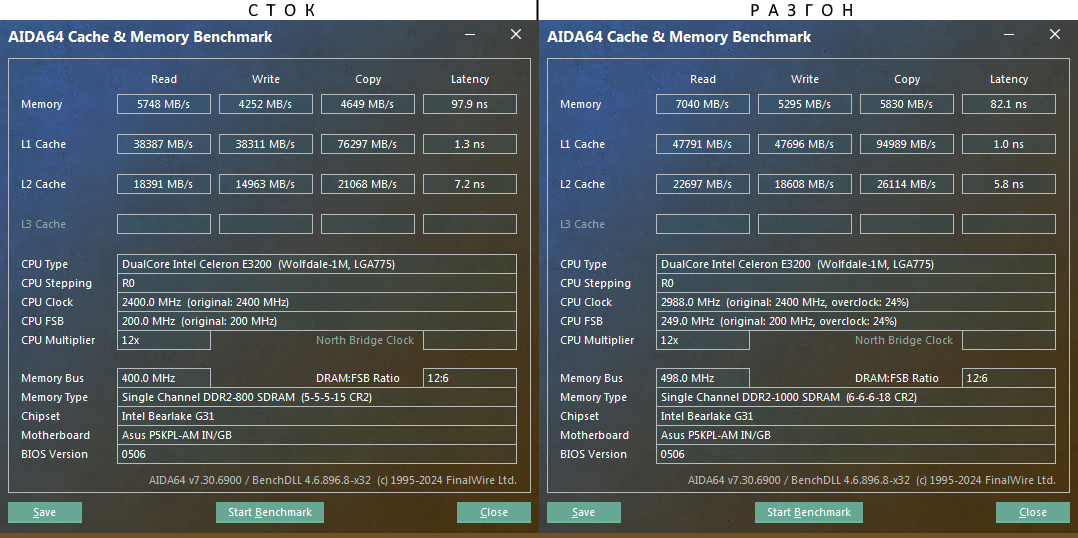This screenshot has height=538, width=1078.
Task: Click memory type DDR2-1000 SDRAM field
Action: [856, 397]
